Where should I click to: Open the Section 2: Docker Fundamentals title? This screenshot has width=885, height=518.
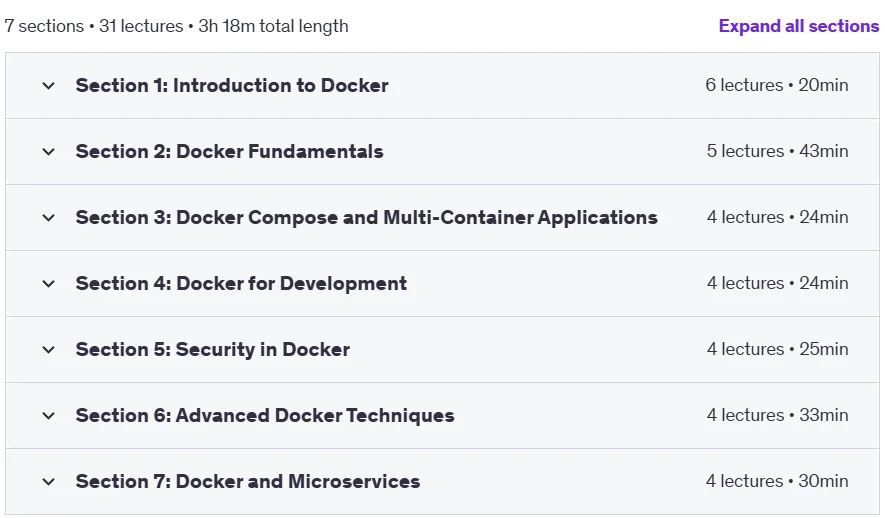tap(230, 151)
